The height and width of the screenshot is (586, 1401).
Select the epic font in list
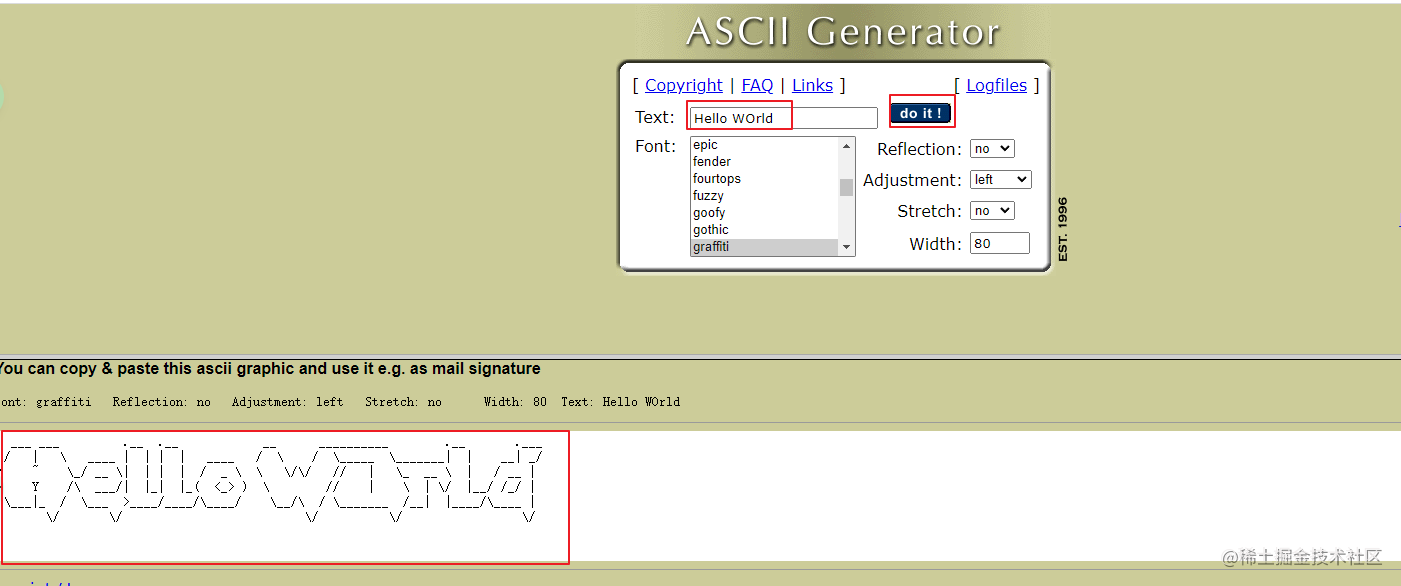[765, 145]
